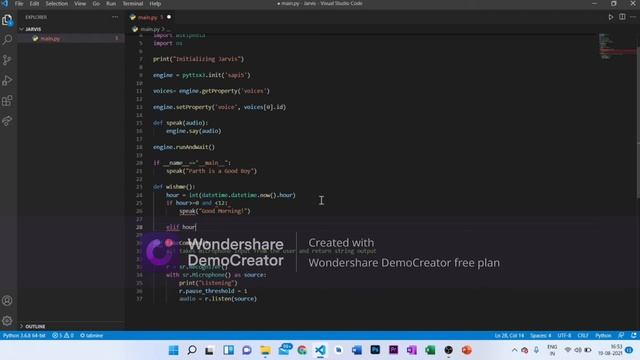Open the Accounts menu icon
The image size is (640, 360).
coord(7,301)
